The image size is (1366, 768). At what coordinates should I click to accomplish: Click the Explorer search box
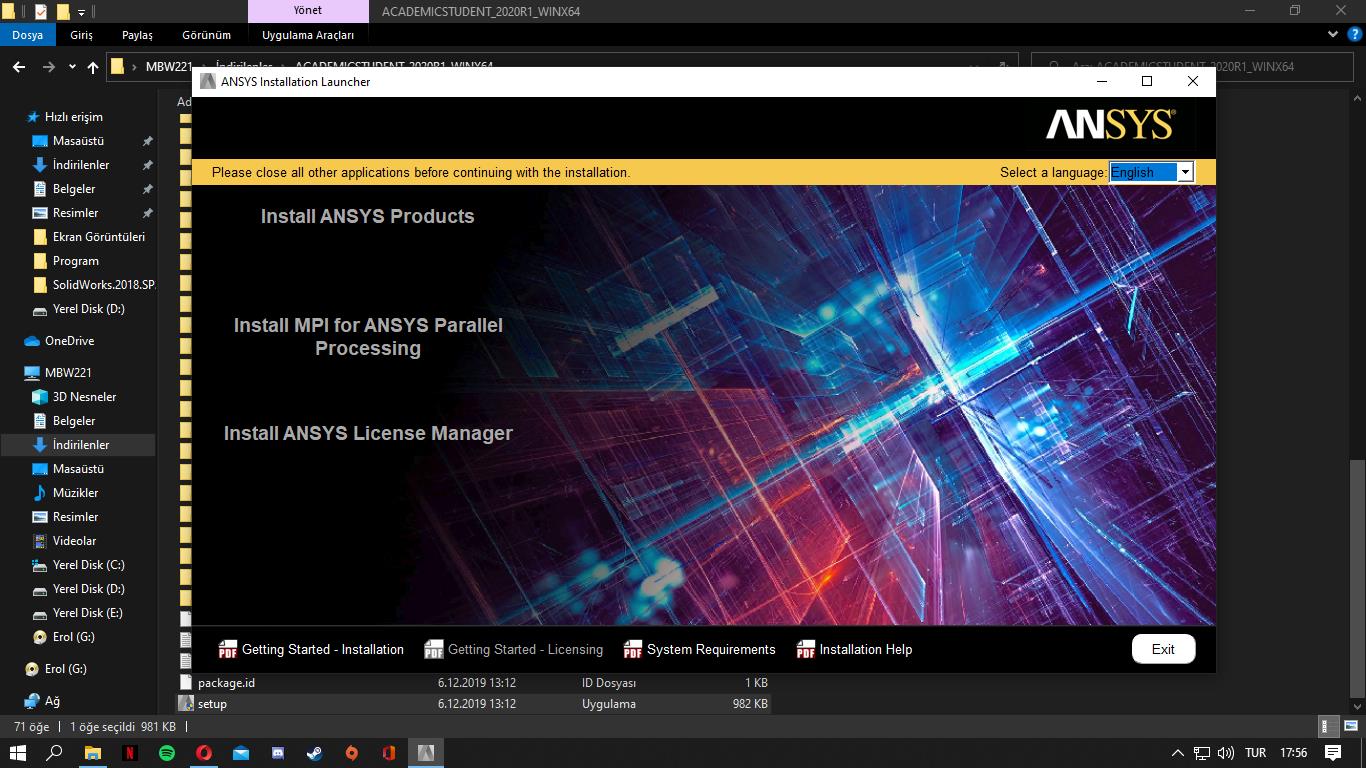1190,66
